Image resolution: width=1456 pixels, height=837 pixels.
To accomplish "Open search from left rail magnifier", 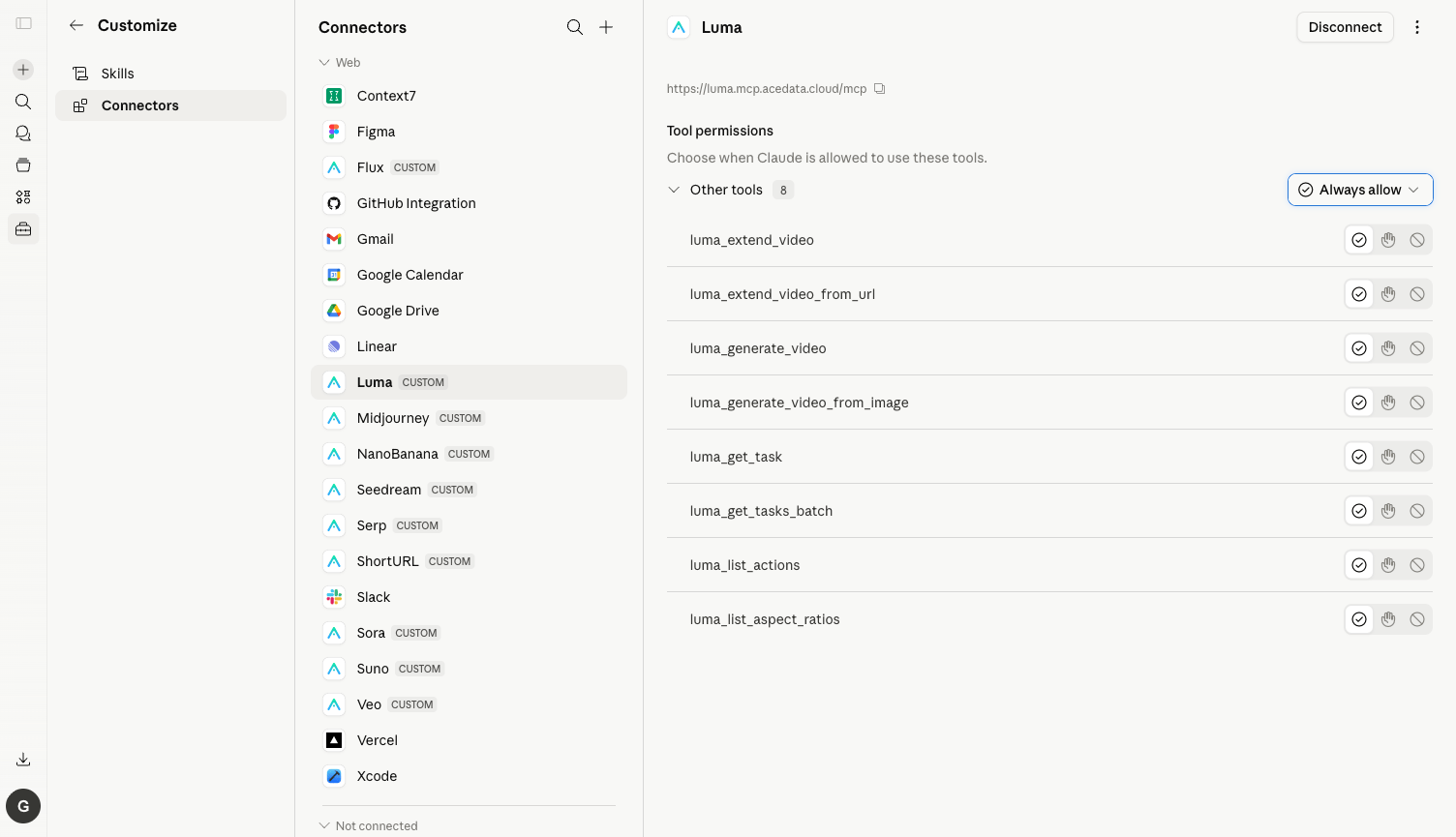I will (x=23, y=102).
